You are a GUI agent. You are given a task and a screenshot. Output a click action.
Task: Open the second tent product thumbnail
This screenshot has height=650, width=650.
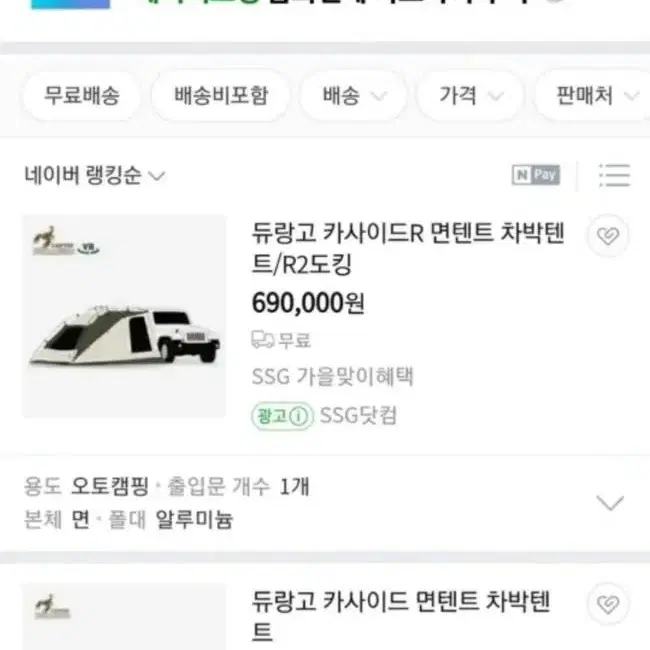click(x=124, y=616)
